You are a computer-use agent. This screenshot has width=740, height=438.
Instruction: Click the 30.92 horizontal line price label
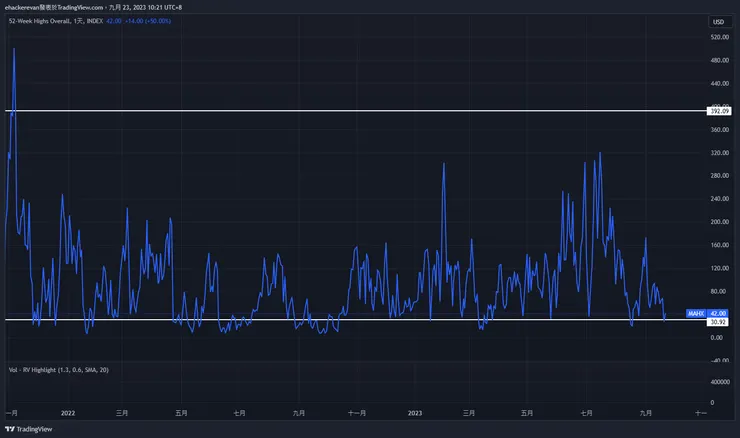click(x=718, y=322)
